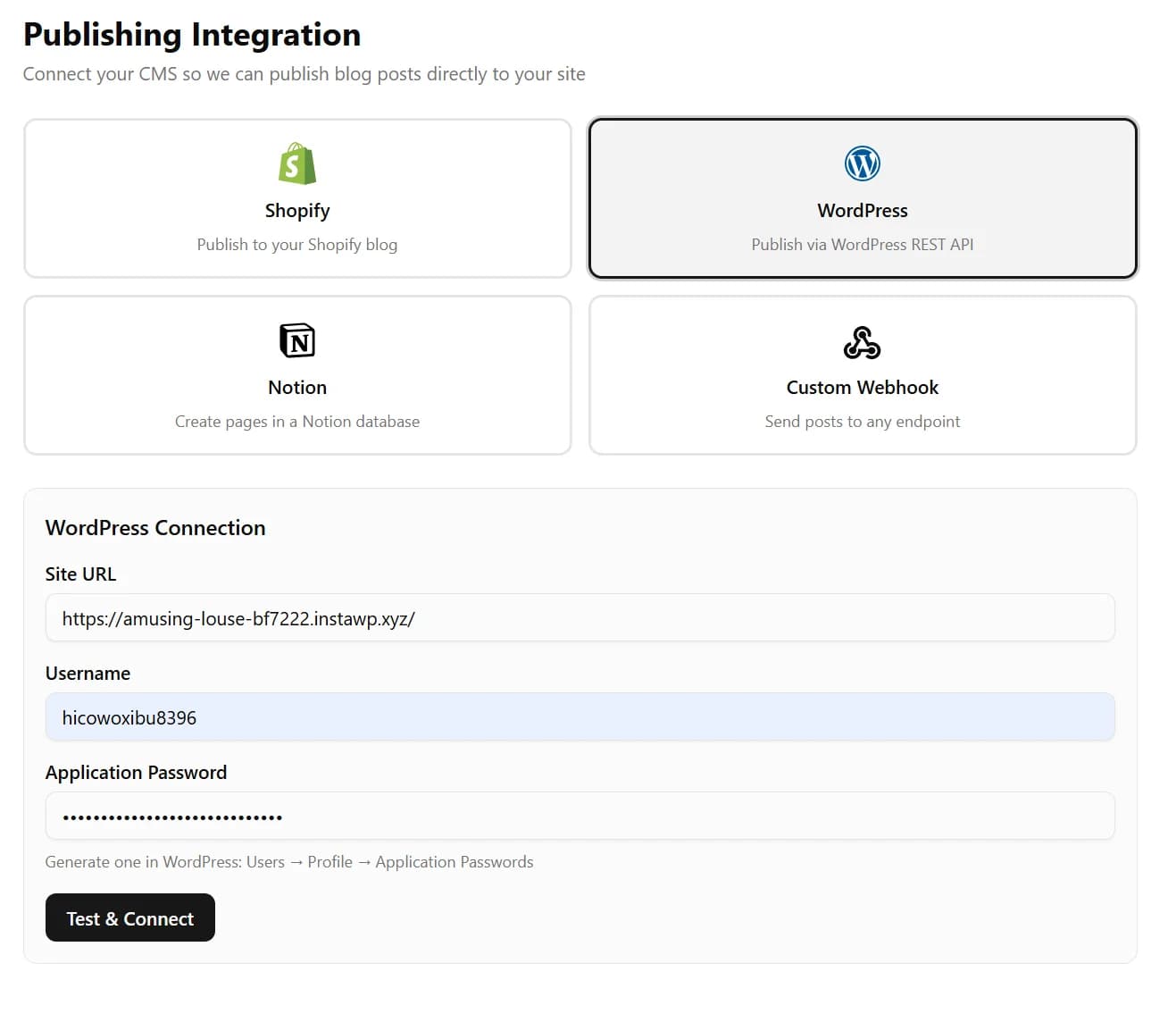Click the Application Password field
This screenshot has width=1176, height=1022.
[x=580, y=816]
